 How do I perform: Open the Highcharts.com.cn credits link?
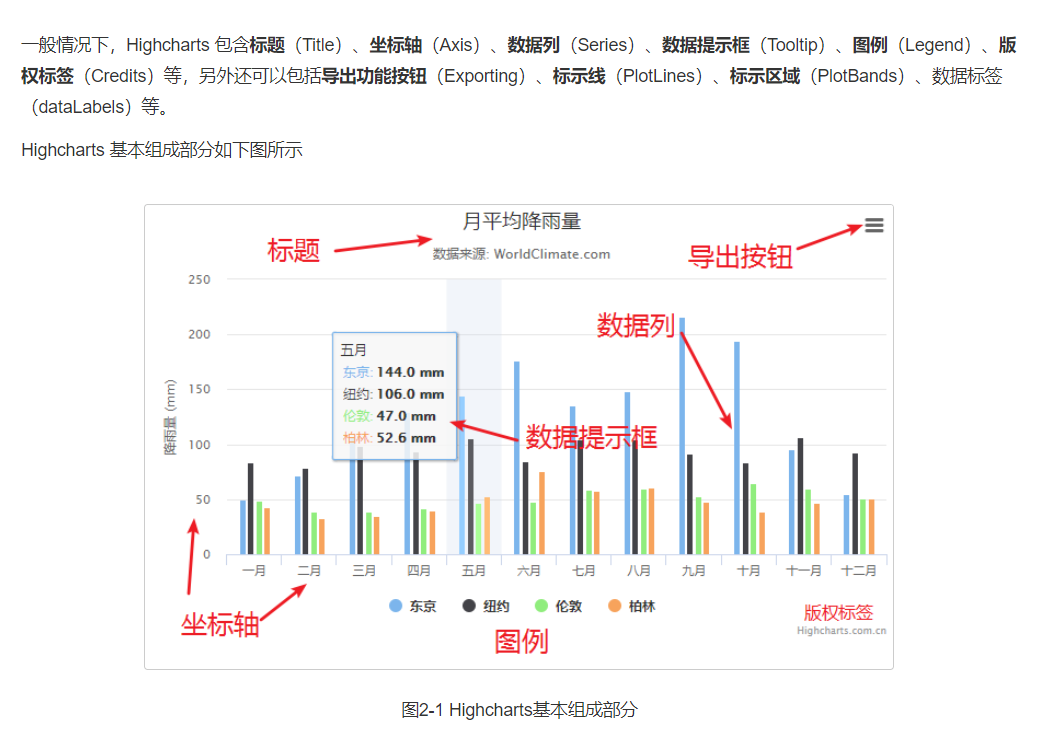pos(841,631)
